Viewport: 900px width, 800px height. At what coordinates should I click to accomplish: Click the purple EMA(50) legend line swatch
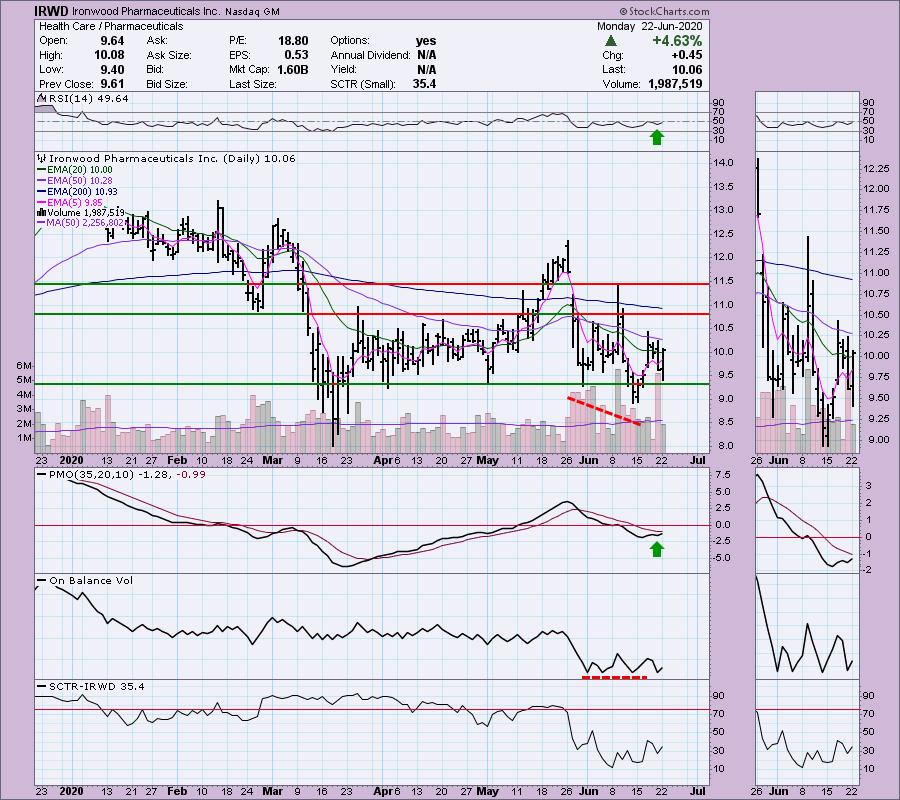[x=41, y=181]
